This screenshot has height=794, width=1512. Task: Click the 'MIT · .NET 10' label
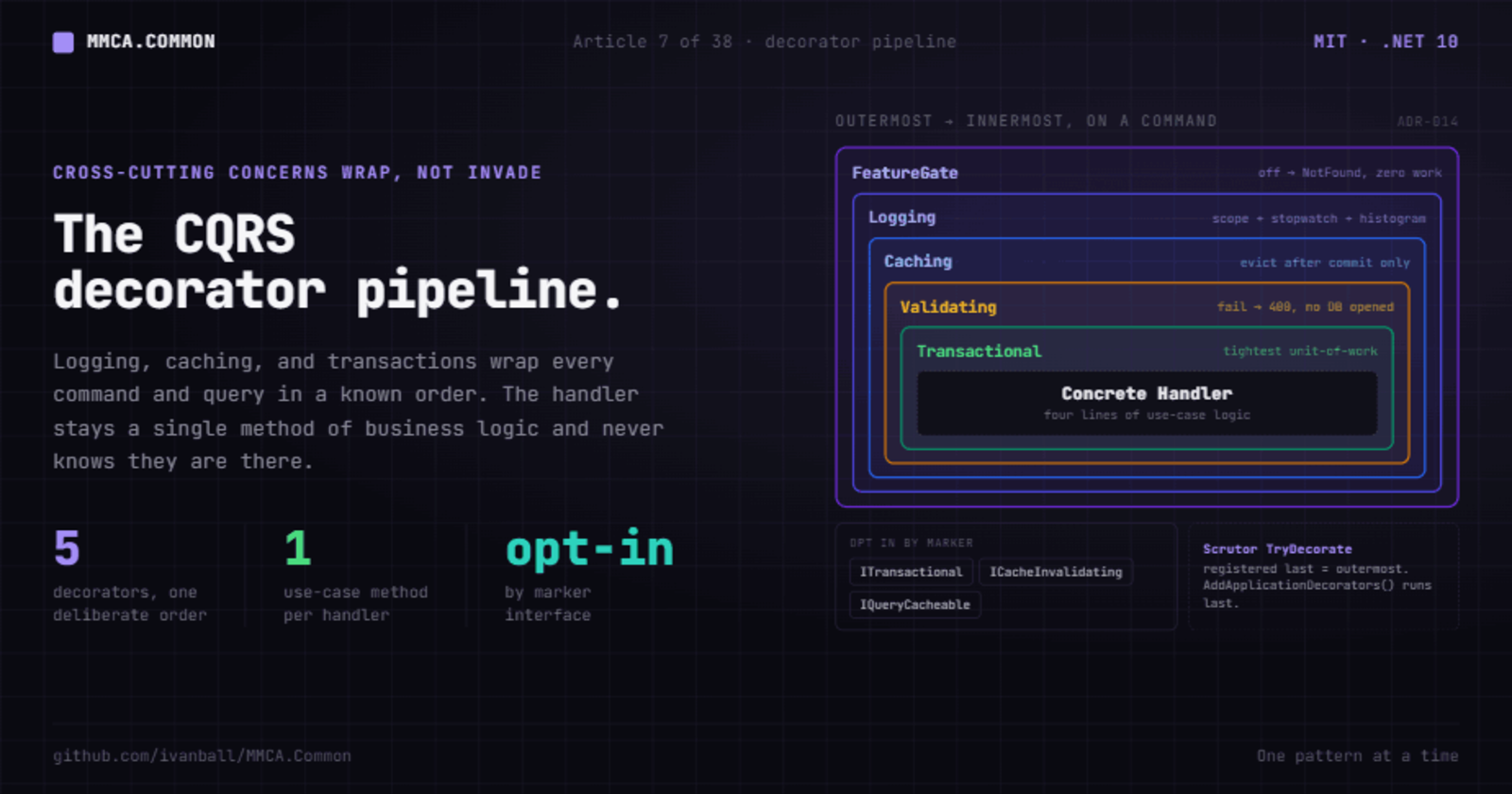point(1385,42)
